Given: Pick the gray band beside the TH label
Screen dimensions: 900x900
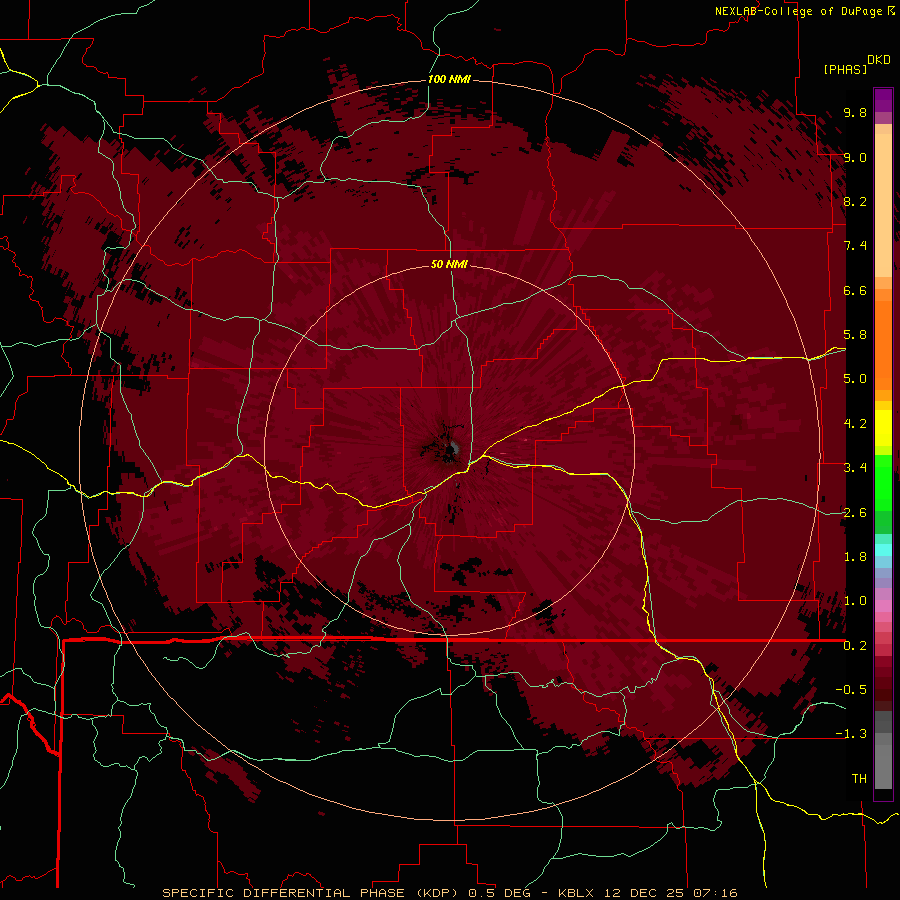Looking at the screenshot, I should coord(883,767).
